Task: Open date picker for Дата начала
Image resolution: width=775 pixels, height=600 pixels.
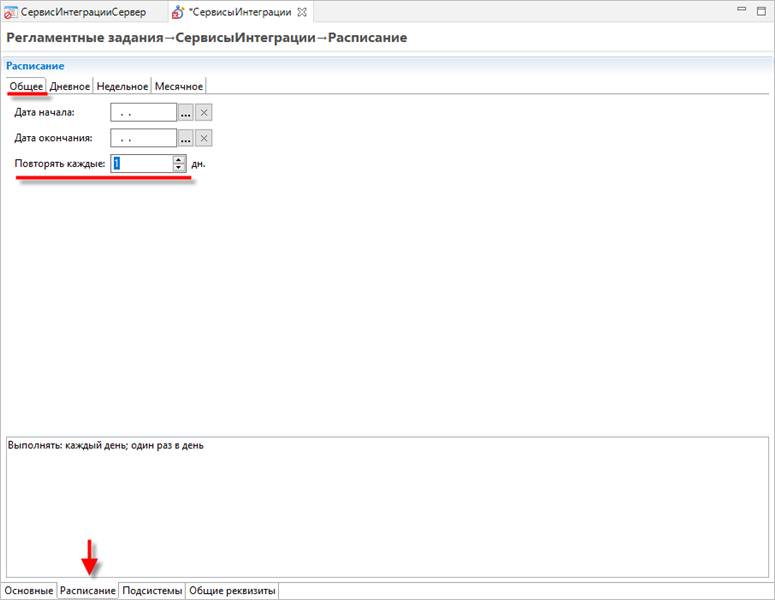Action: pos(185,112)
